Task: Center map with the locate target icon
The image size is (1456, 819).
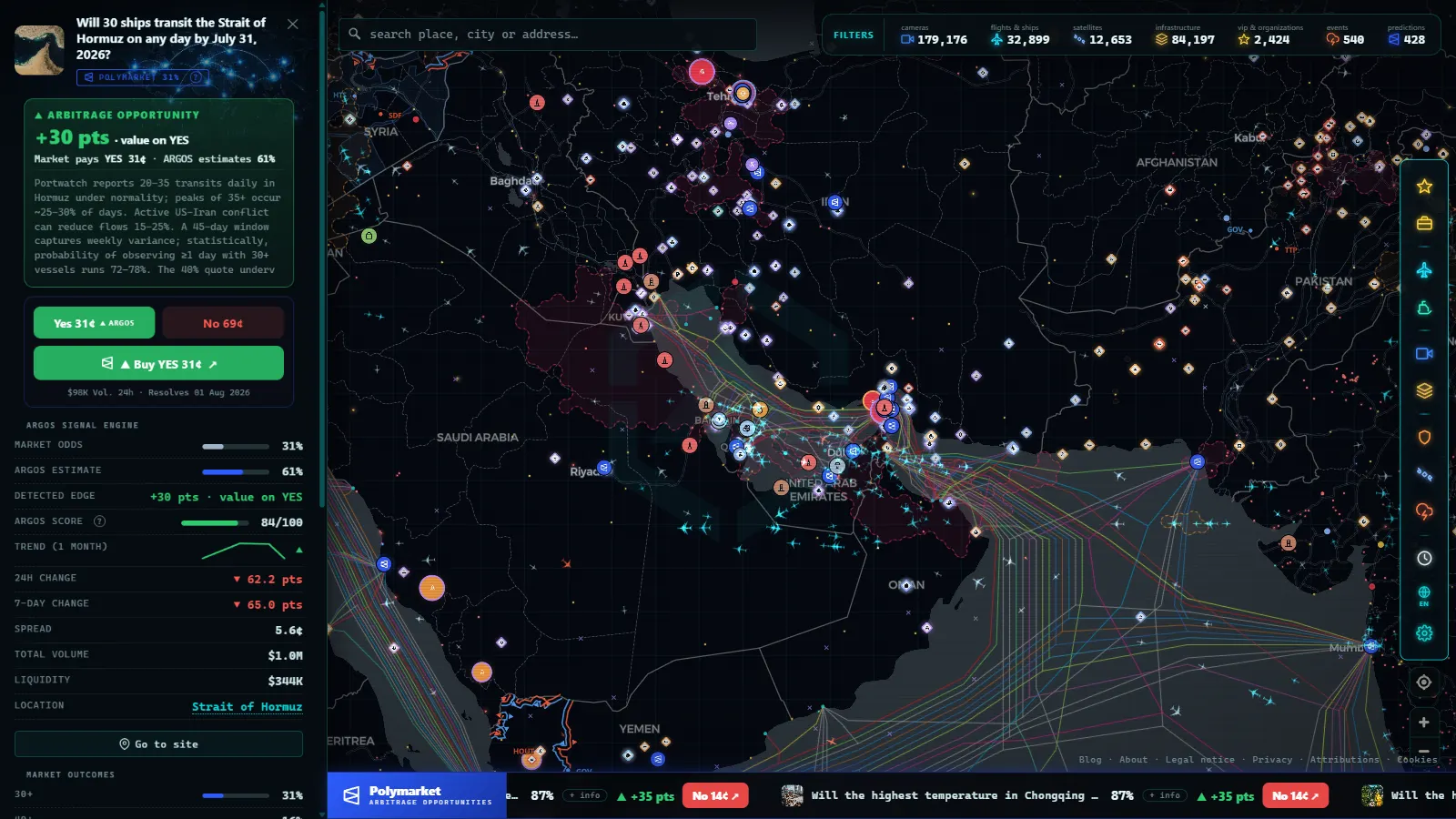Action: click(1424, 682)
